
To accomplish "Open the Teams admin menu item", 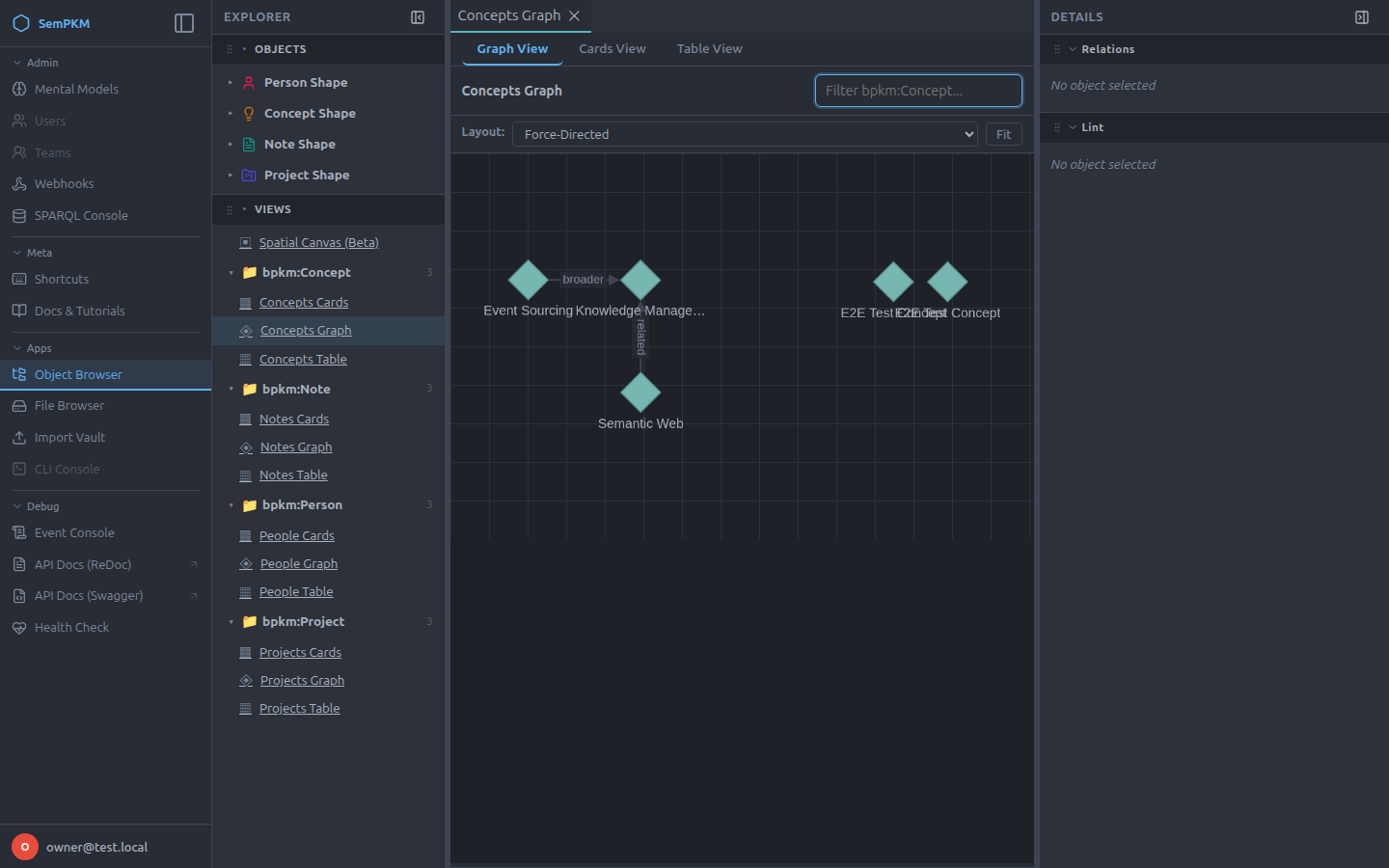I will [105, 152].
